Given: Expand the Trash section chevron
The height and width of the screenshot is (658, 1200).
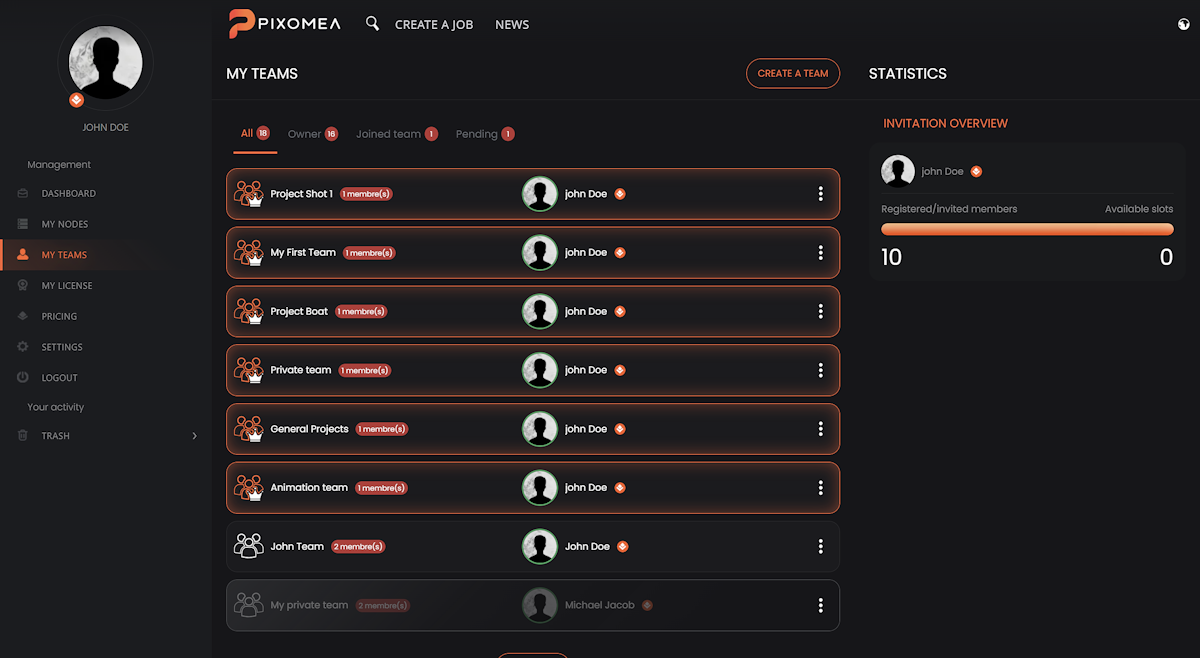Looking at the screenshot, I should pyautogui.click(x=194, y=436).
